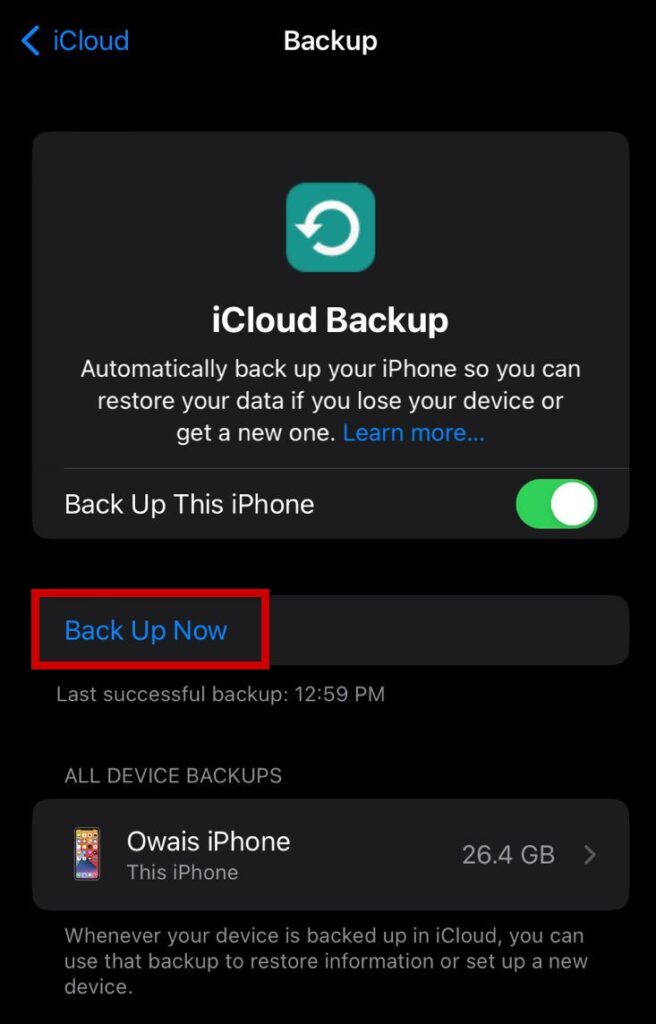
Task: Go back to iCloud settings label
Action: point(91,40)
